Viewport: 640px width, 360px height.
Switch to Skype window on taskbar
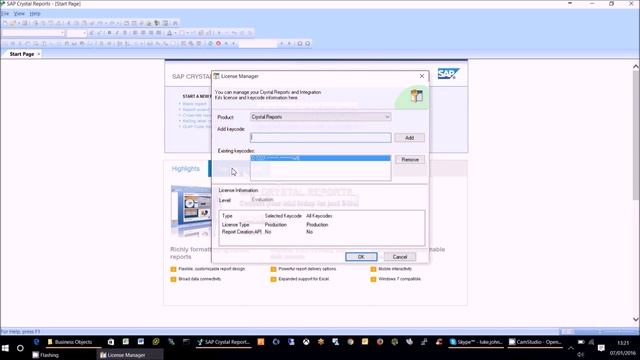(x=476, y=342)
